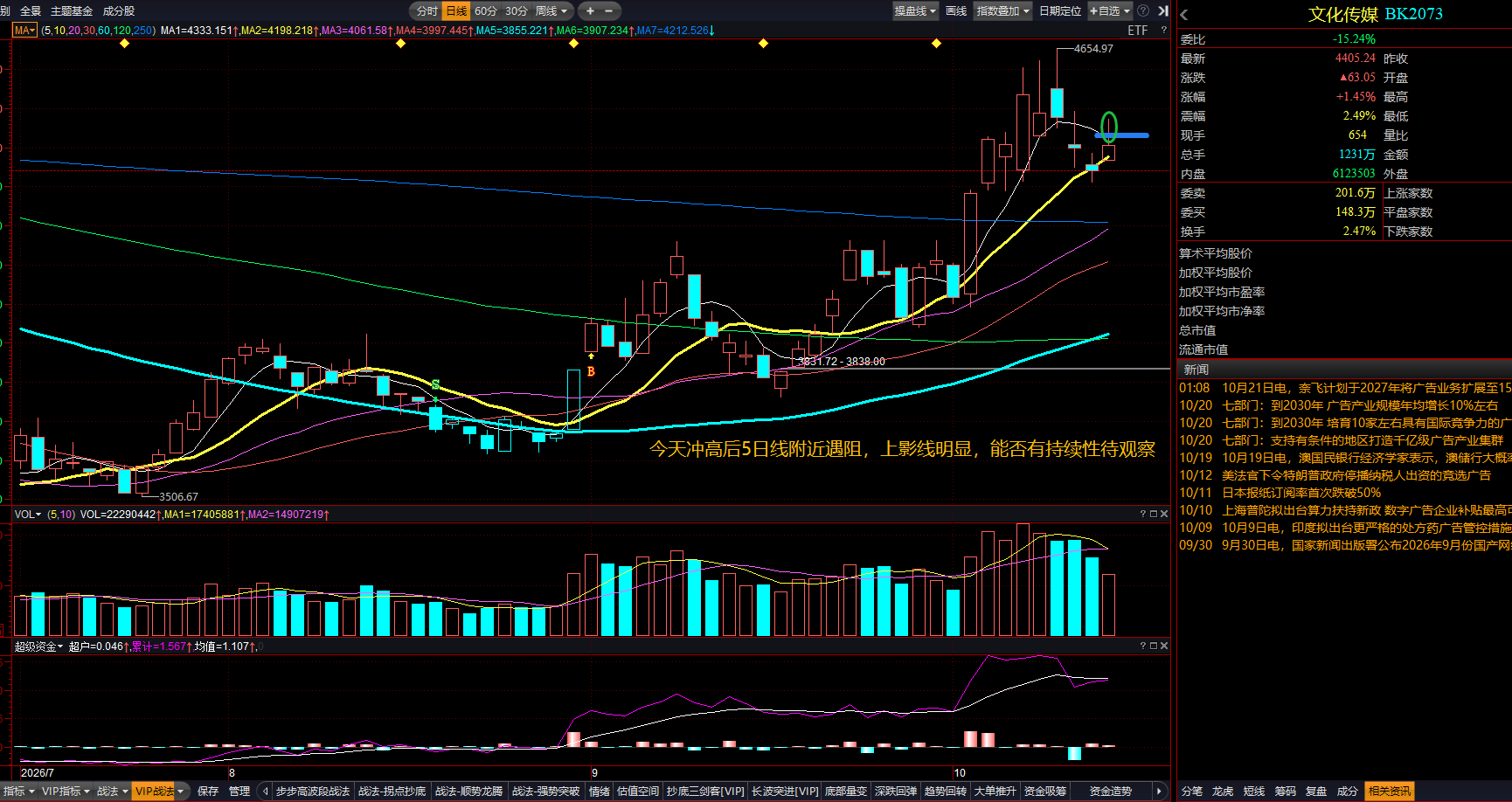The height and width of the screenshot is (802, 1512).
Task: Close the VOL indicator panel
Action: coord(1164,514)
